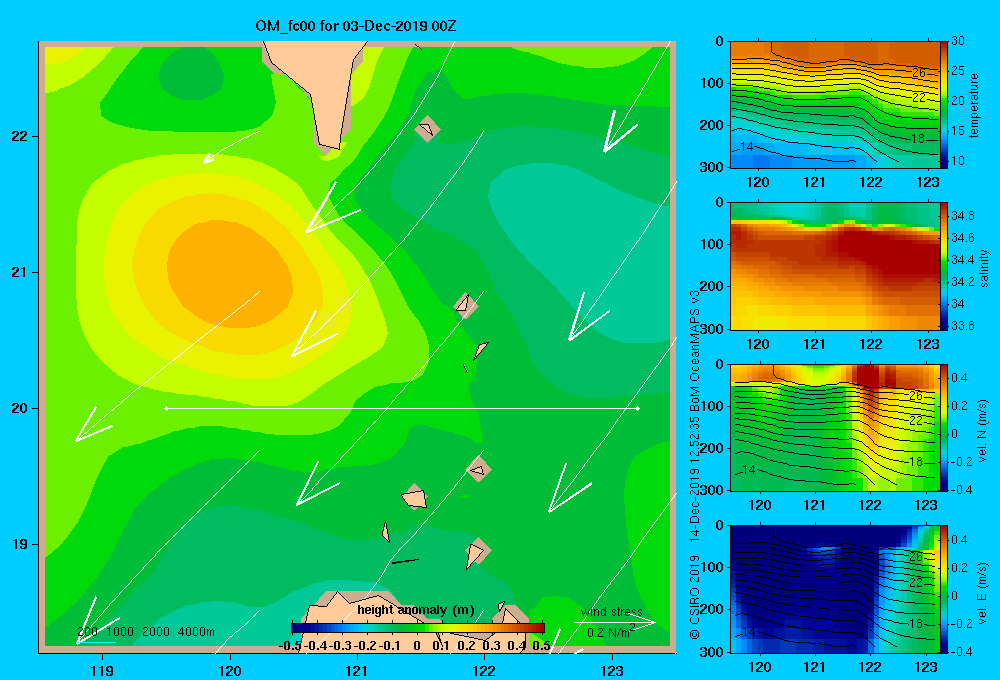Click longitude label "122" on main map axis

point(484,670)
